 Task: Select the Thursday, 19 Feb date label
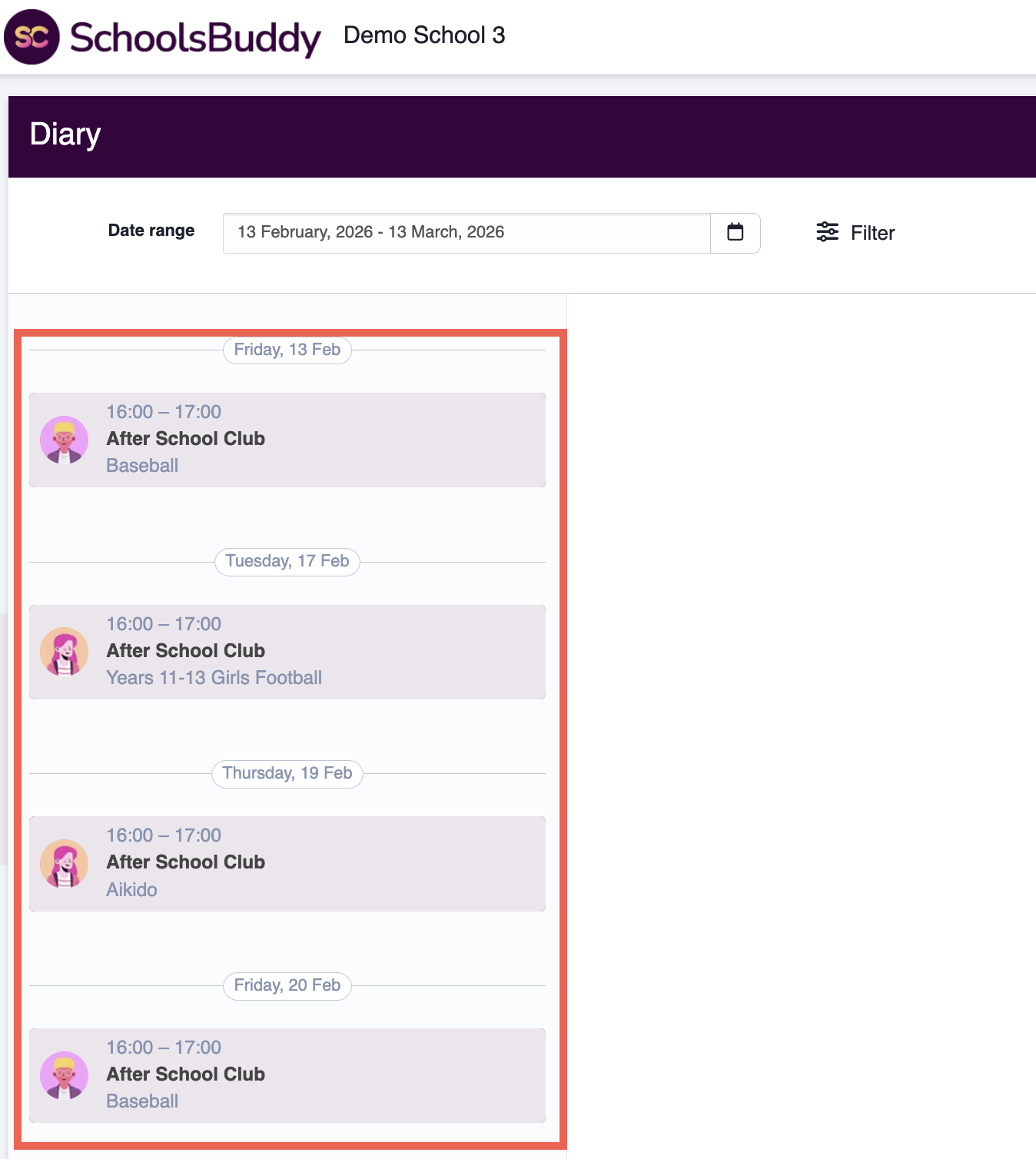(287, 773)
